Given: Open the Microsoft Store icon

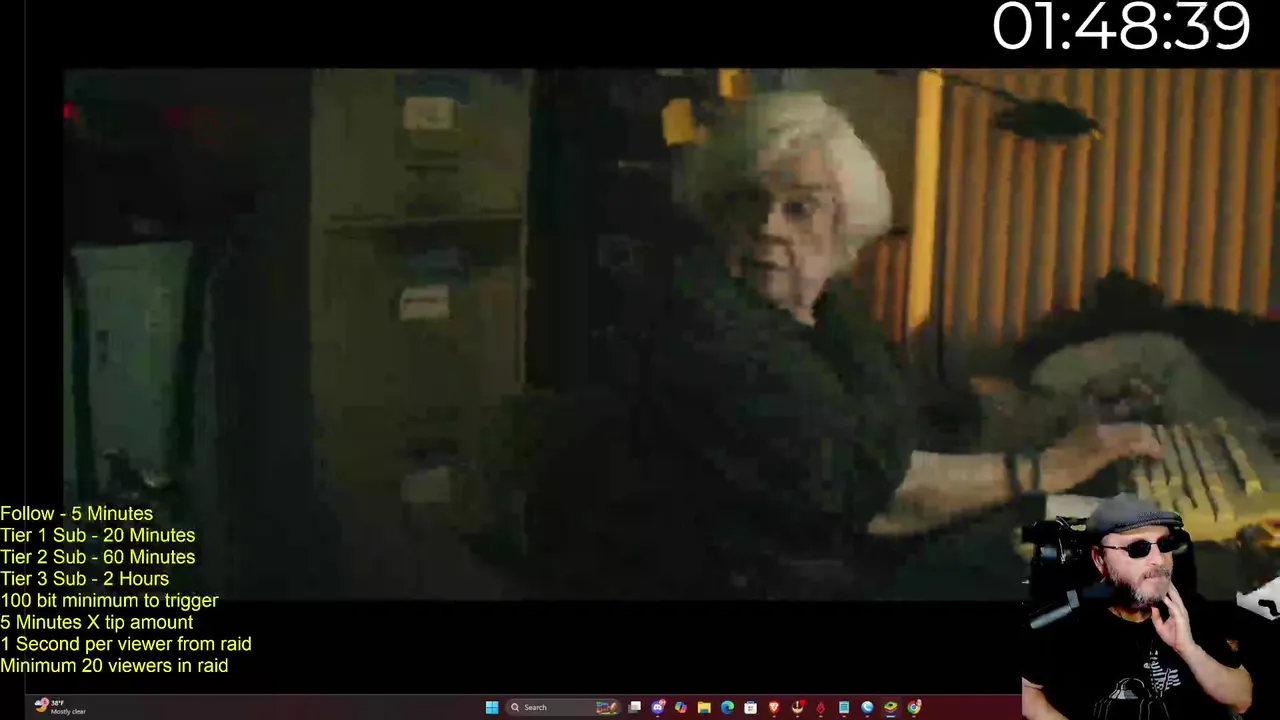Looking at the screenshot, I should [750, 707].
